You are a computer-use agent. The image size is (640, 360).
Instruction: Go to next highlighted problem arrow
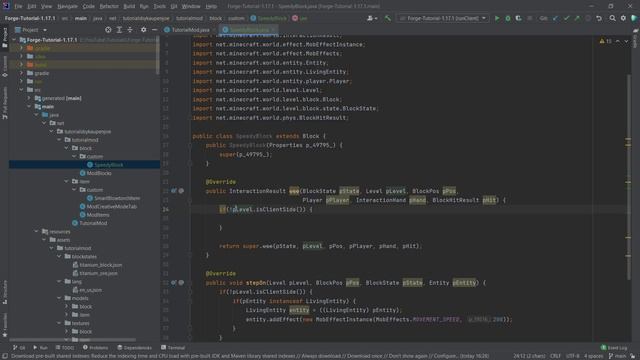[x=626, y=41]
